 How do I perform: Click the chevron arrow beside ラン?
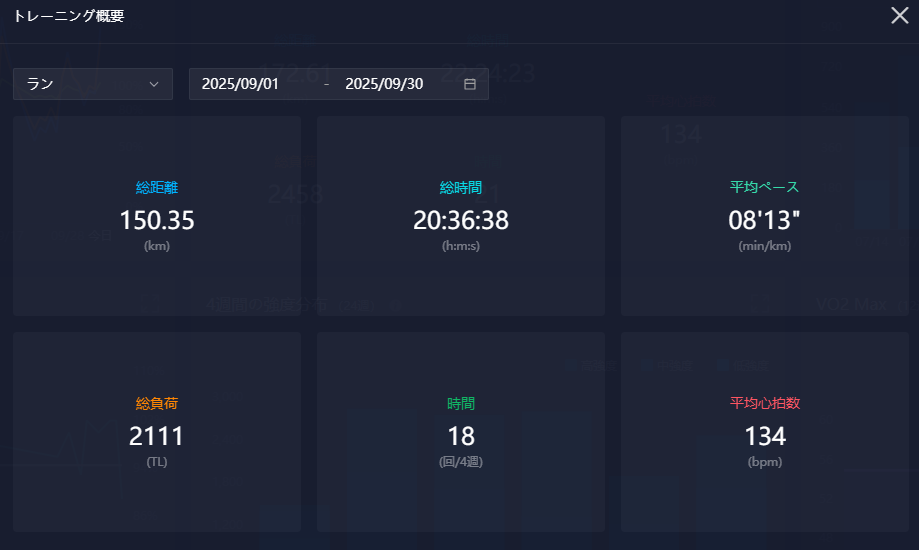click(x=154, y=84)
